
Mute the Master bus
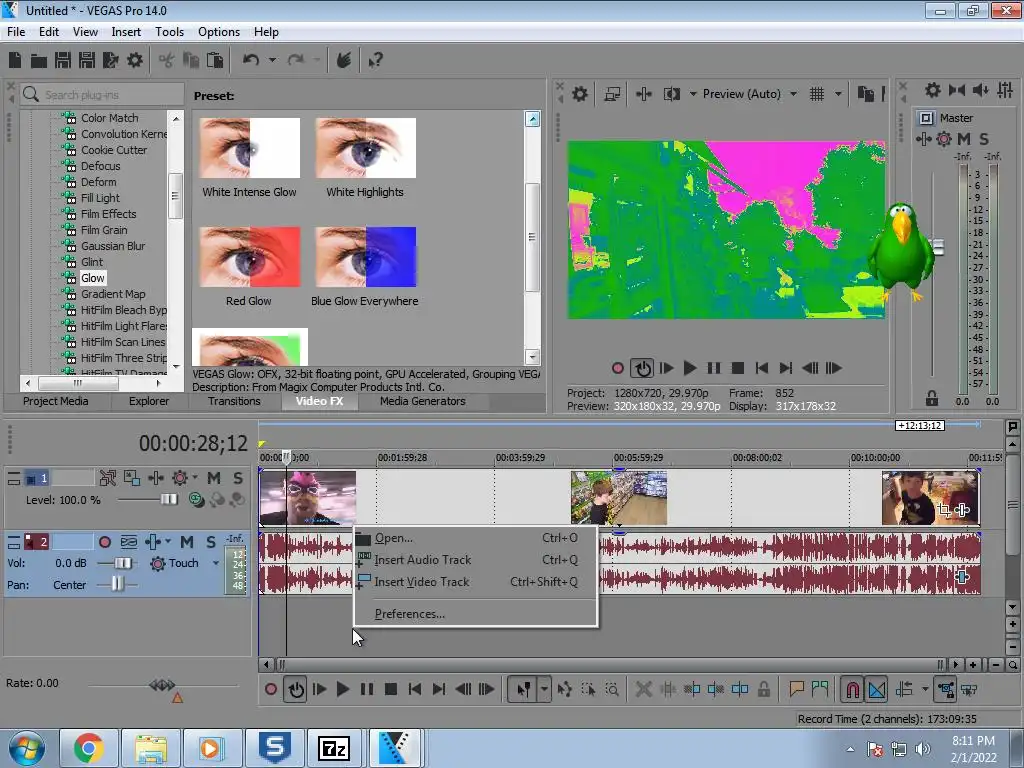pyautogui.click(x=964, y=138)
